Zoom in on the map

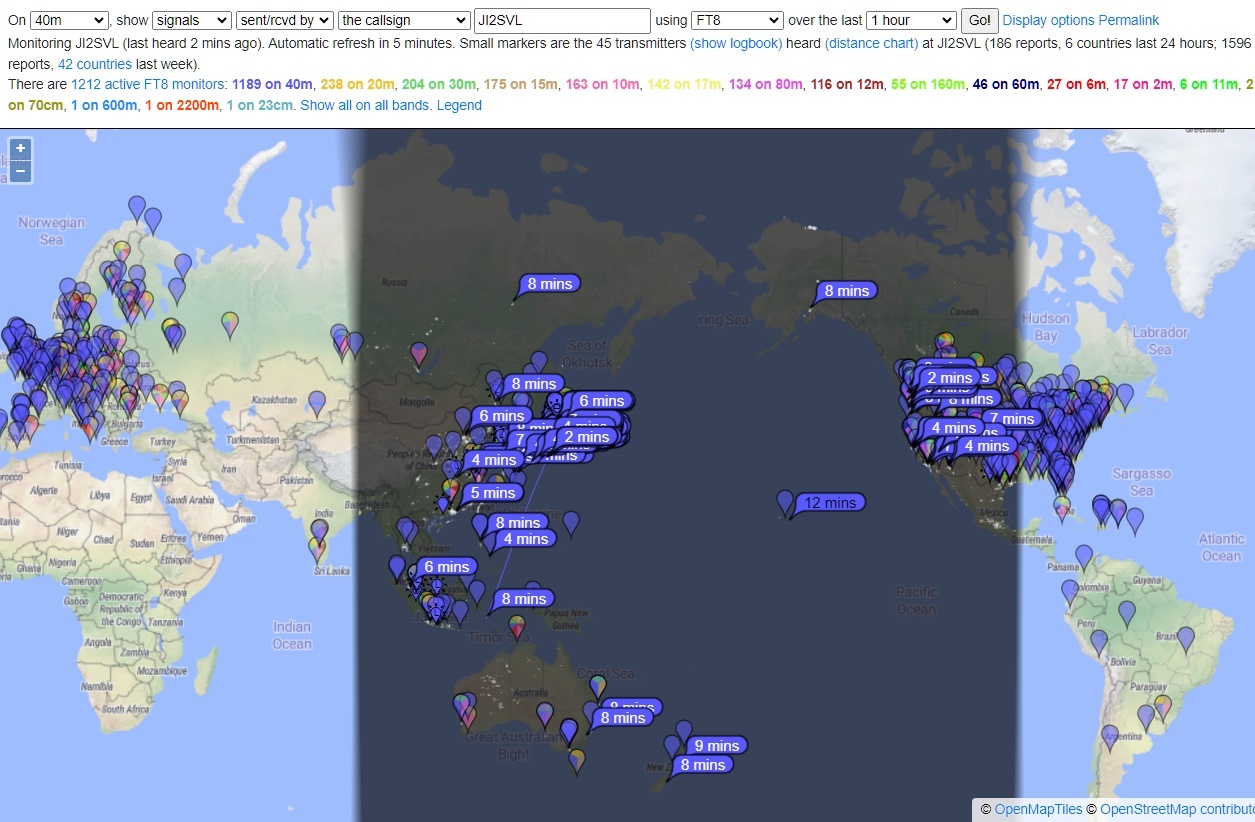coord(20,149)
